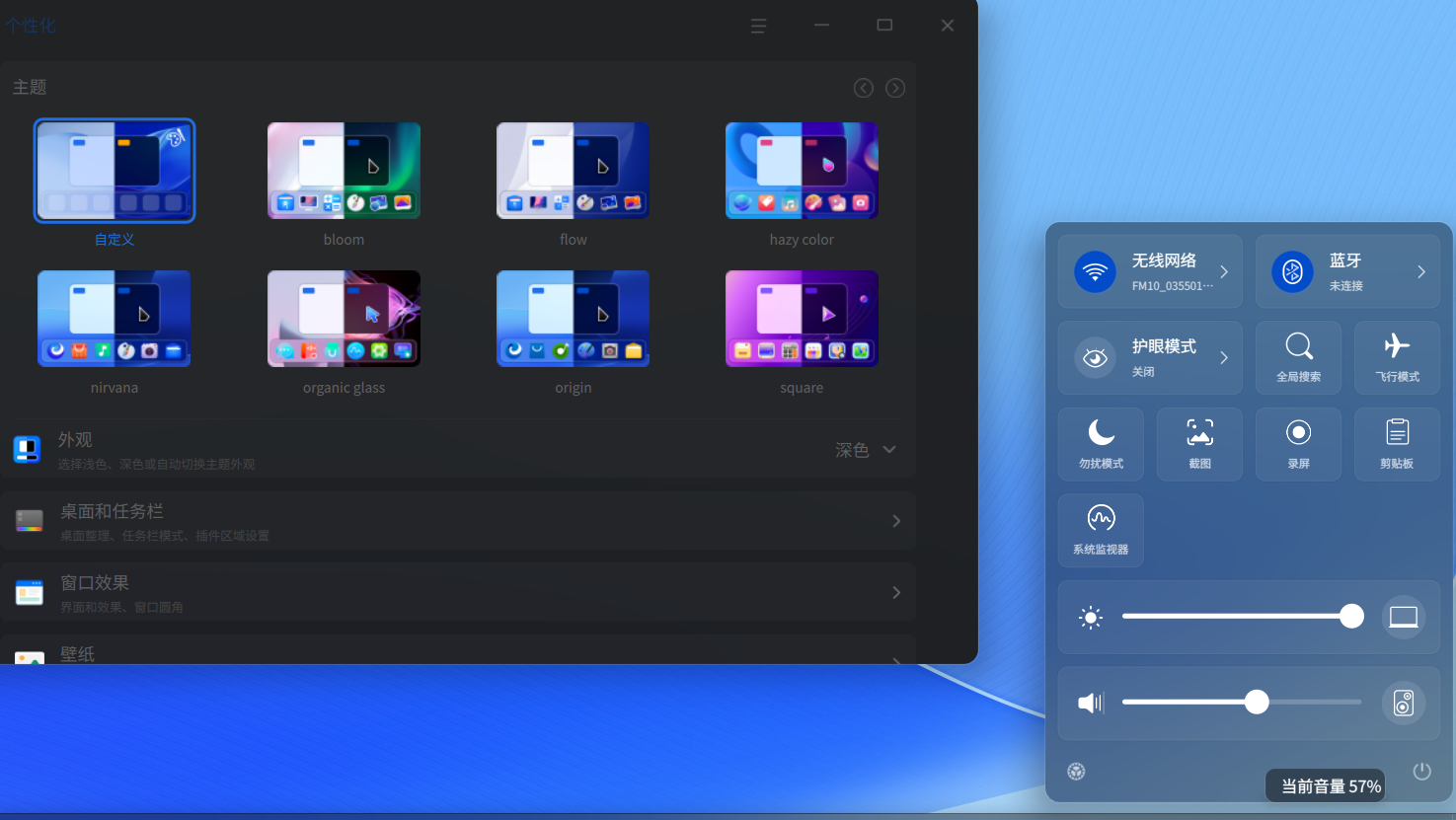The width and height of the screenshot is (1456, 820).
Task: Open the 外观 dark/light mode dropdown
Action: pos(866,450)
